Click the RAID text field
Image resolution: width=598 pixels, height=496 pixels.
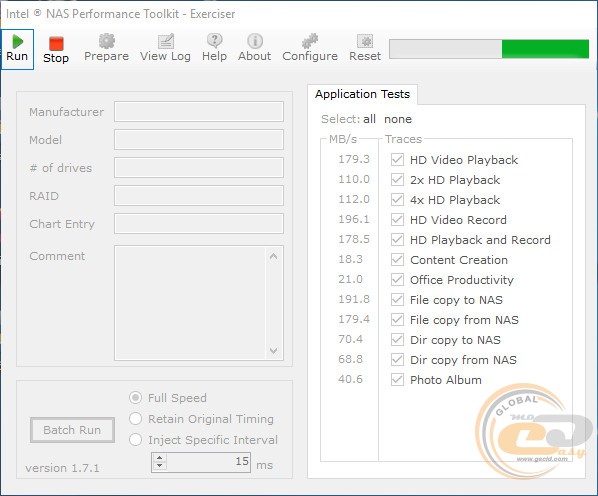pyautogui.click(x=199, y=196)
